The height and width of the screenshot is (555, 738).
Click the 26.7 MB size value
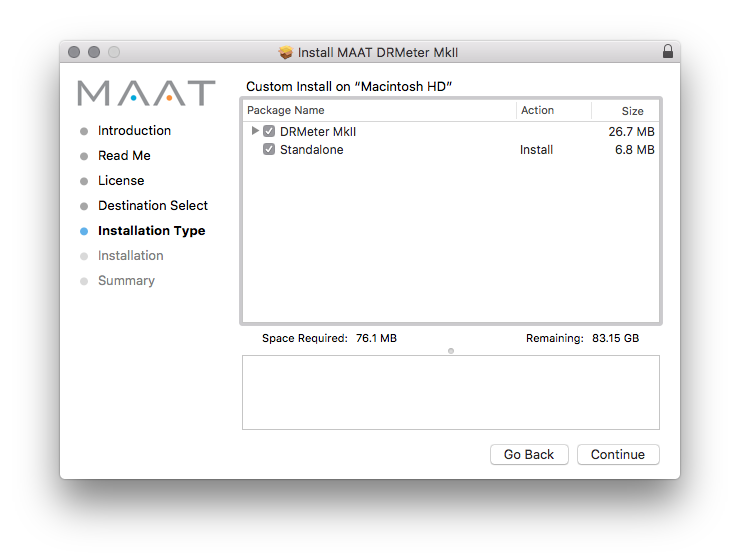(631, 132)
